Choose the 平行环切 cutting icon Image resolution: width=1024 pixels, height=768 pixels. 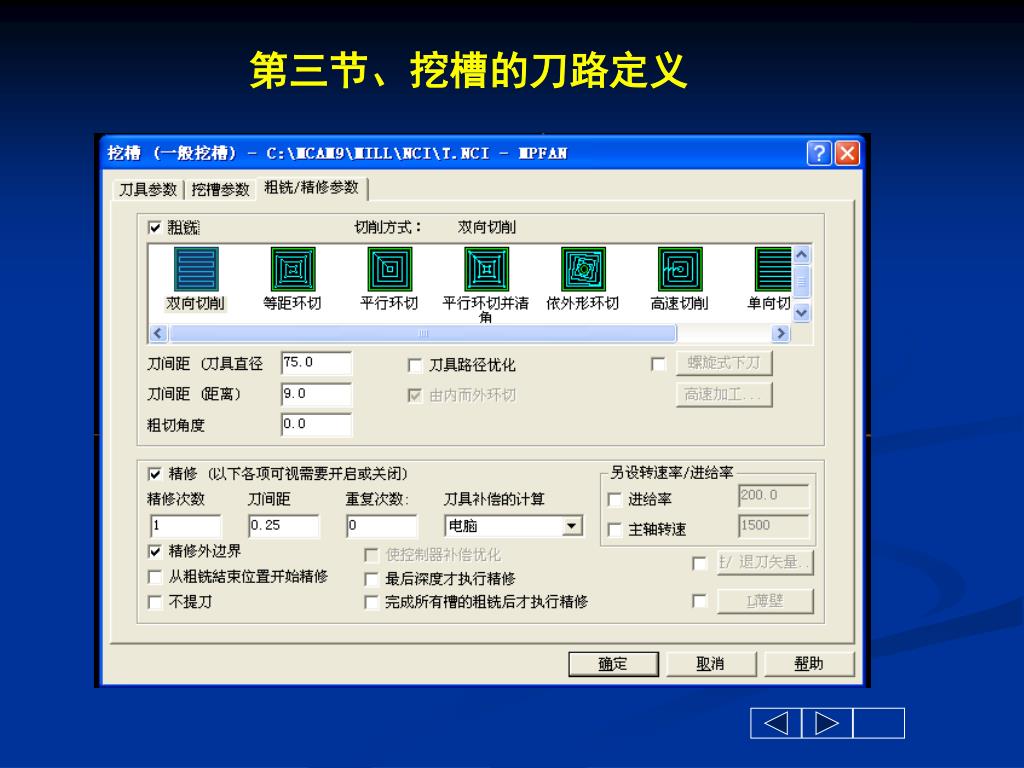389,269
